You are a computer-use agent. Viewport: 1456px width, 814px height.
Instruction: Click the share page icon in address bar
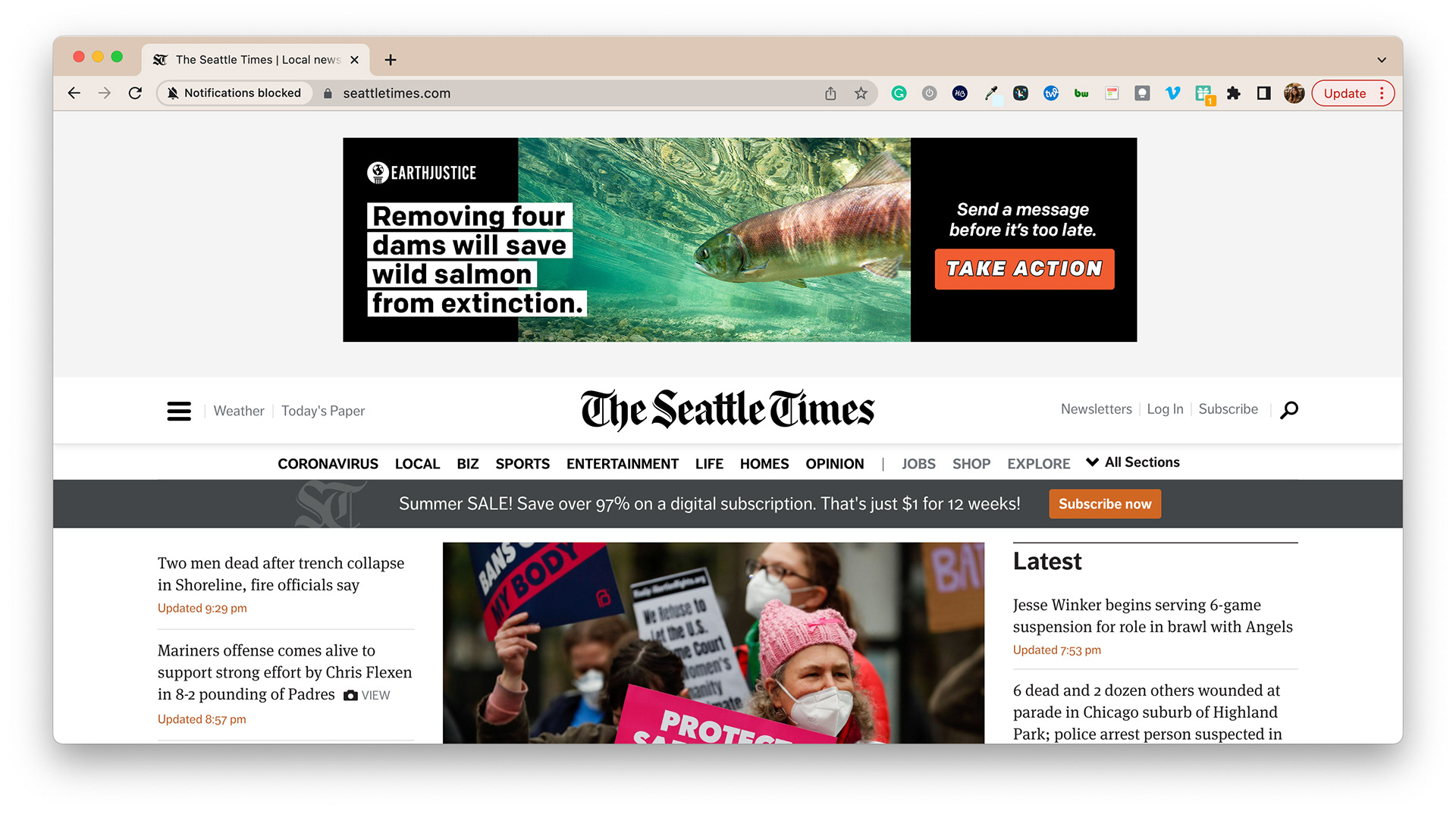[x=830, y=93]
